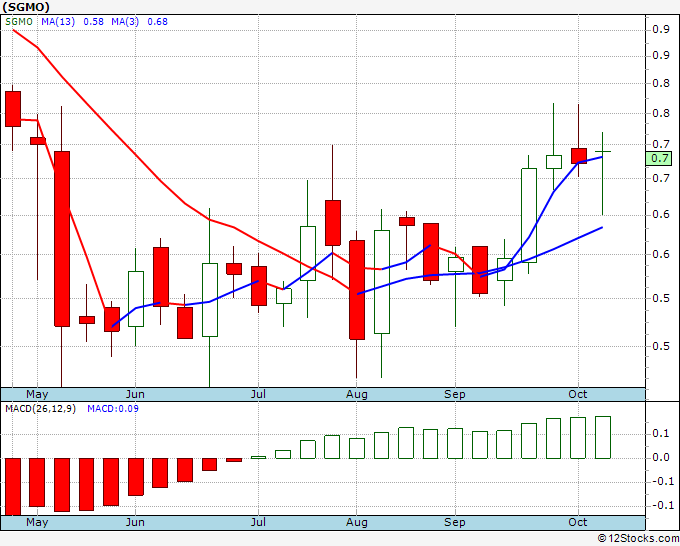Select the Sep marker on MACD timeline
Viewport: 680px width, 546px height.
click(454, 522)
